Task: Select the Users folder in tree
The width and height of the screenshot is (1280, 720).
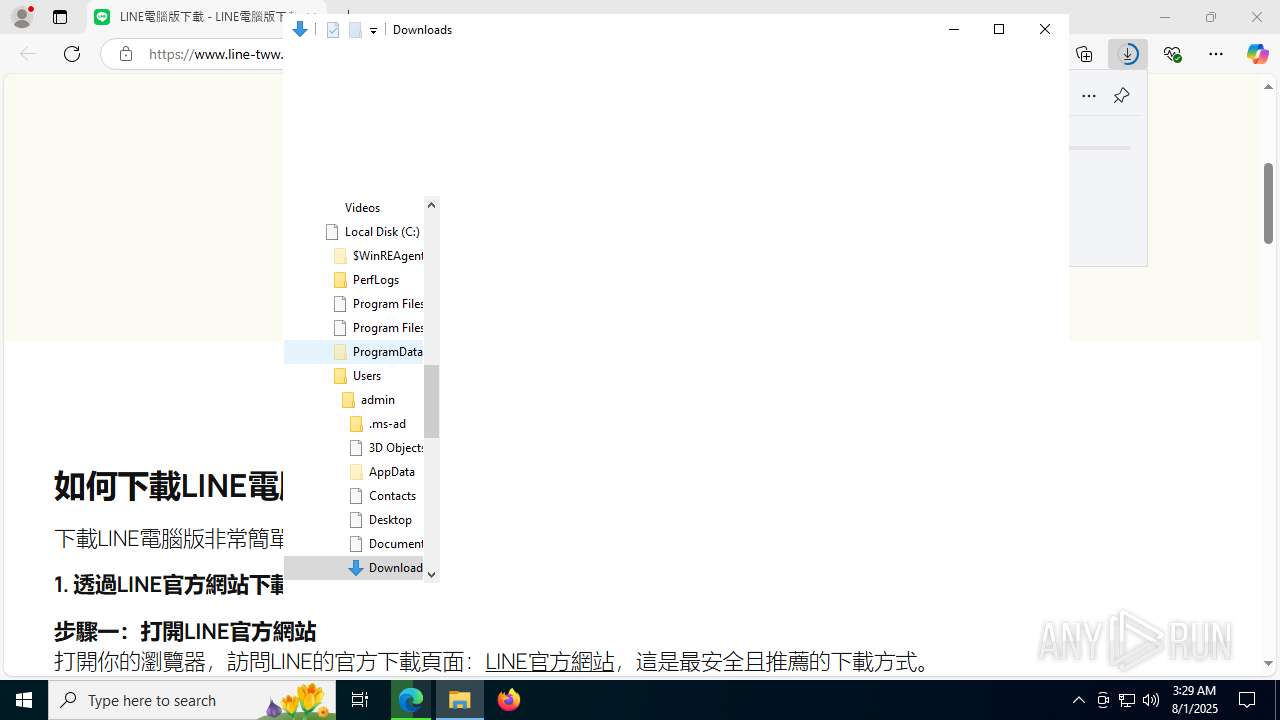Action: point(367,376)
